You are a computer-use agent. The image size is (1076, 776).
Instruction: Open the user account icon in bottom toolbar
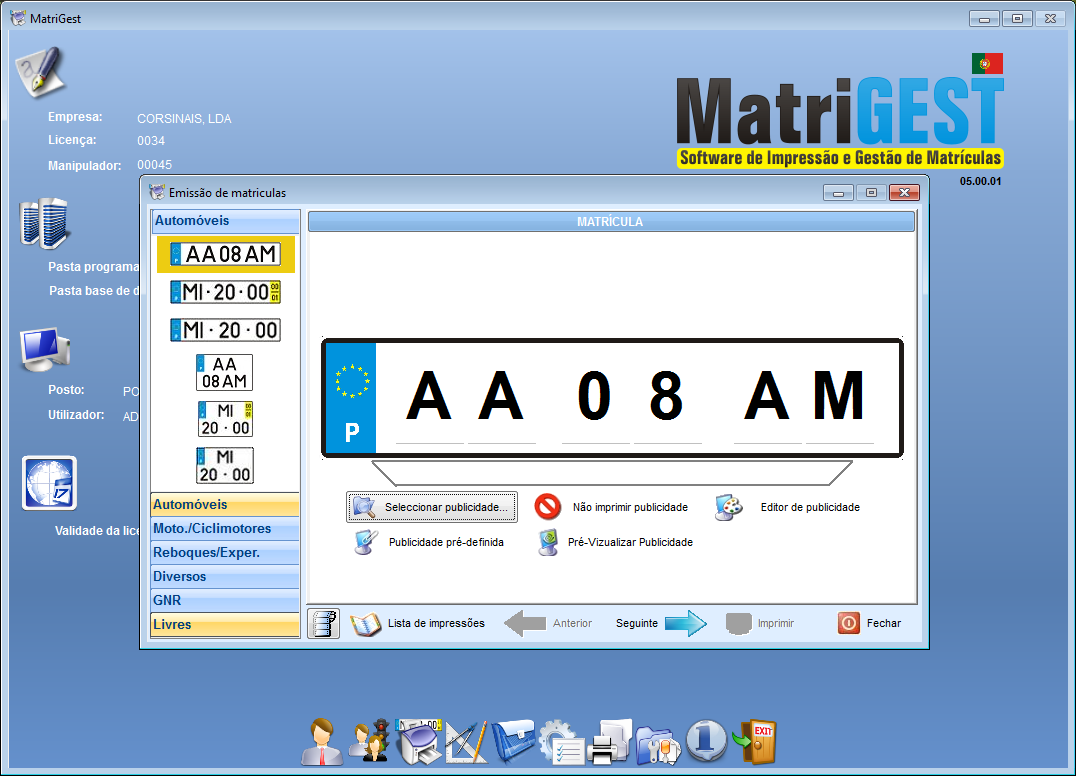coord(322,742)
